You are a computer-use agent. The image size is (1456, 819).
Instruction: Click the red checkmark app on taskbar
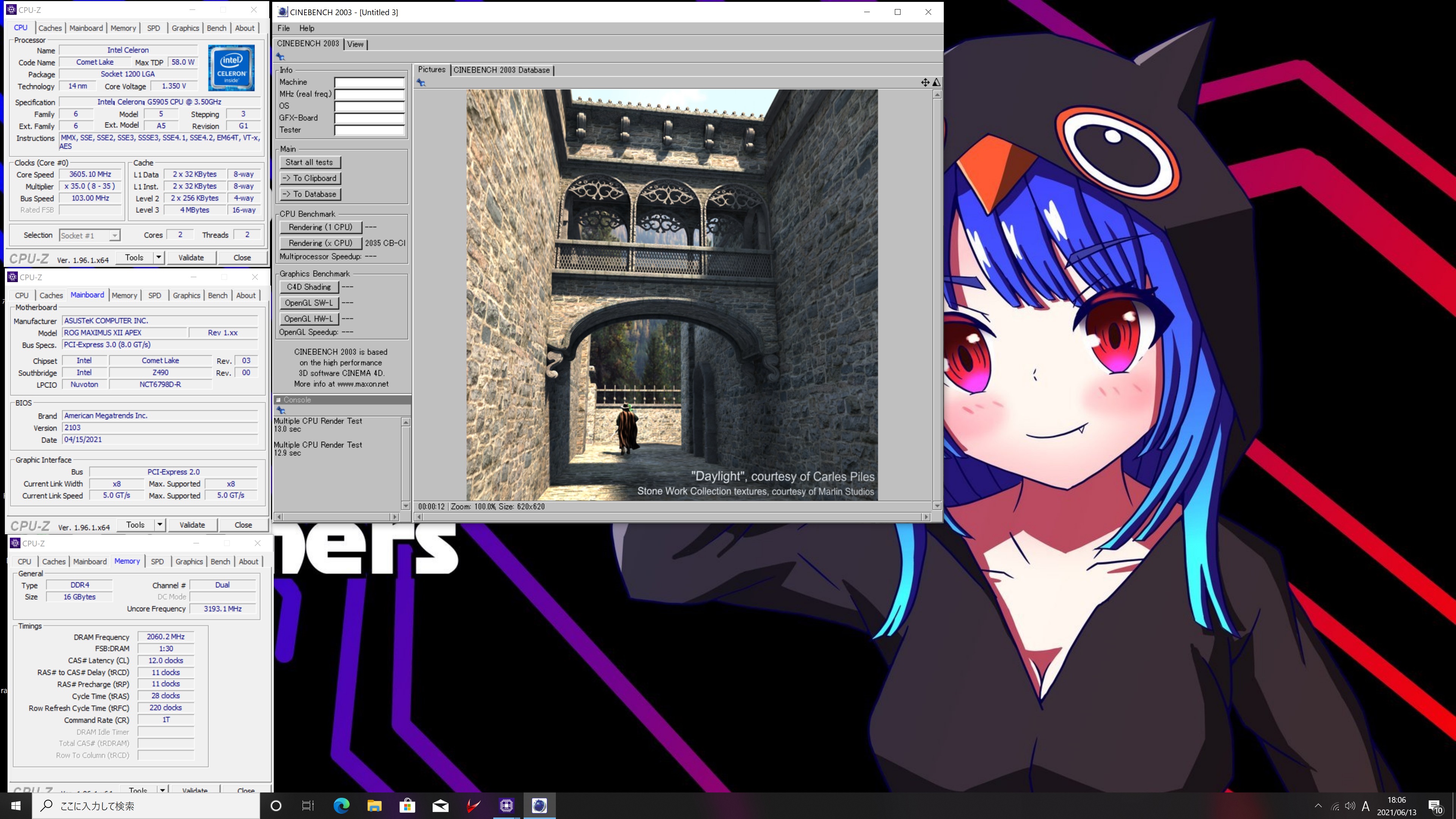click(x=473, y=805)
